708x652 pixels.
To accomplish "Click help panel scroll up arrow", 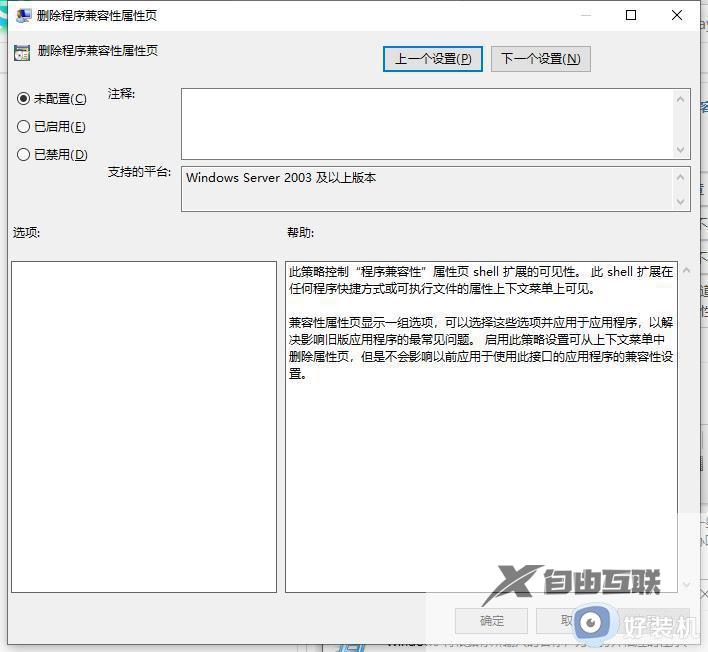I will pyautogui.click(x=686, y=270).
